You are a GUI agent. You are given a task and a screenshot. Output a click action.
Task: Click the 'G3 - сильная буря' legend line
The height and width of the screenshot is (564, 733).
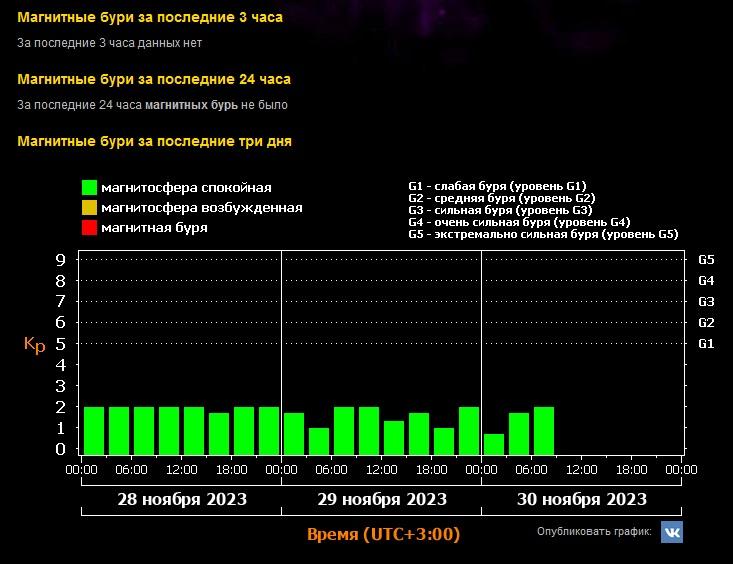500,210
